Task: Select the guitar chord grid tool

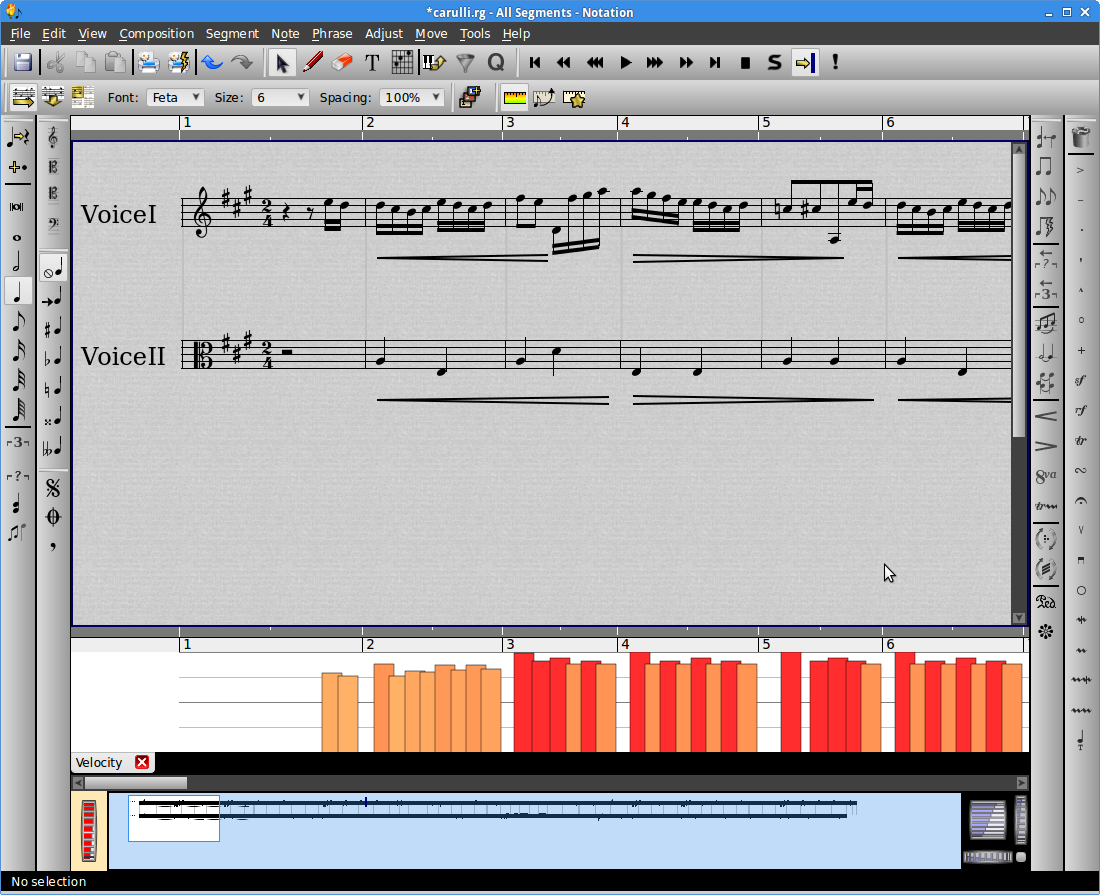Action: pyautogui.click(x=402, y=62)
